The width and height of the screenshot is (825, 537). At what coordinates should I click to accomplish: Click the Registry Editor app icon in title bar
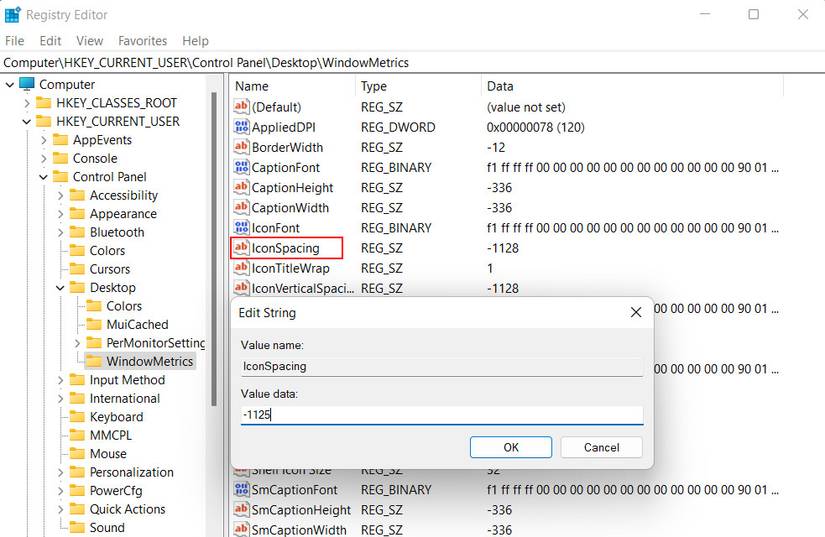[x=12, y=15]
